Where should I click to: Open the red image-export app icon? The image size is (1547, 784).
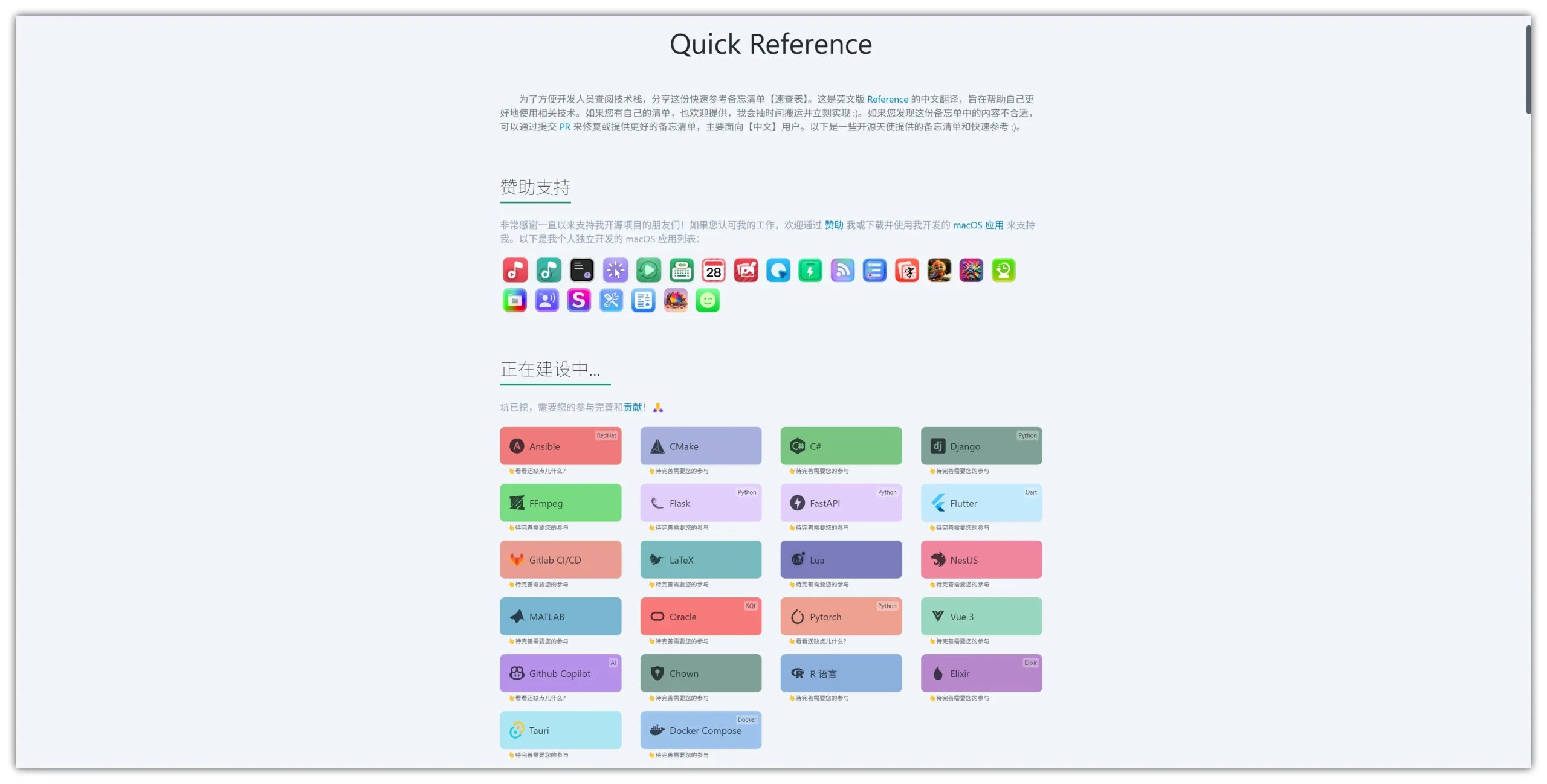pos(746,270)
